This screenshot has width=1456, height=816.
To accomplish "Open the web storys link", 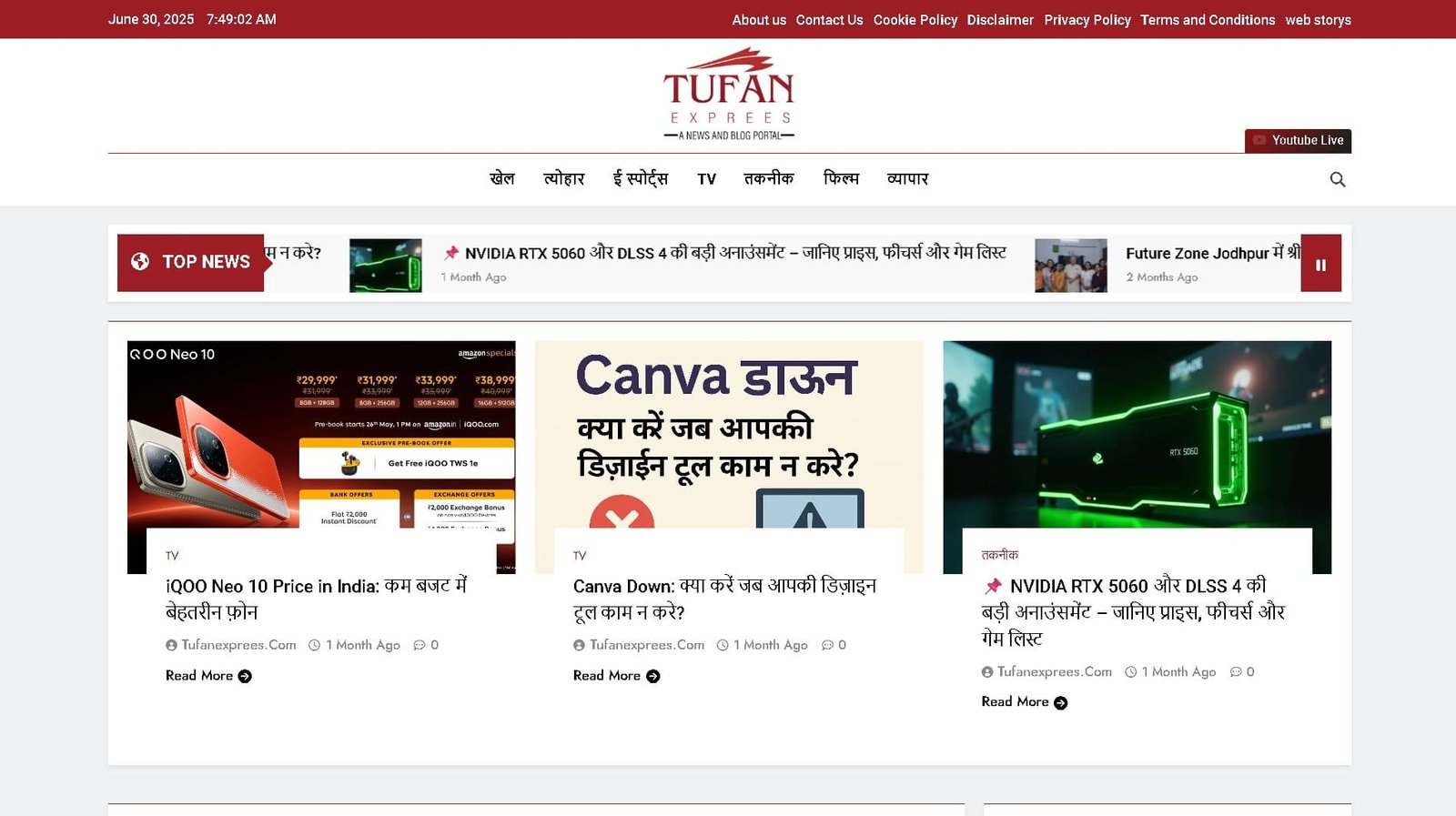I will (1318, 20).
